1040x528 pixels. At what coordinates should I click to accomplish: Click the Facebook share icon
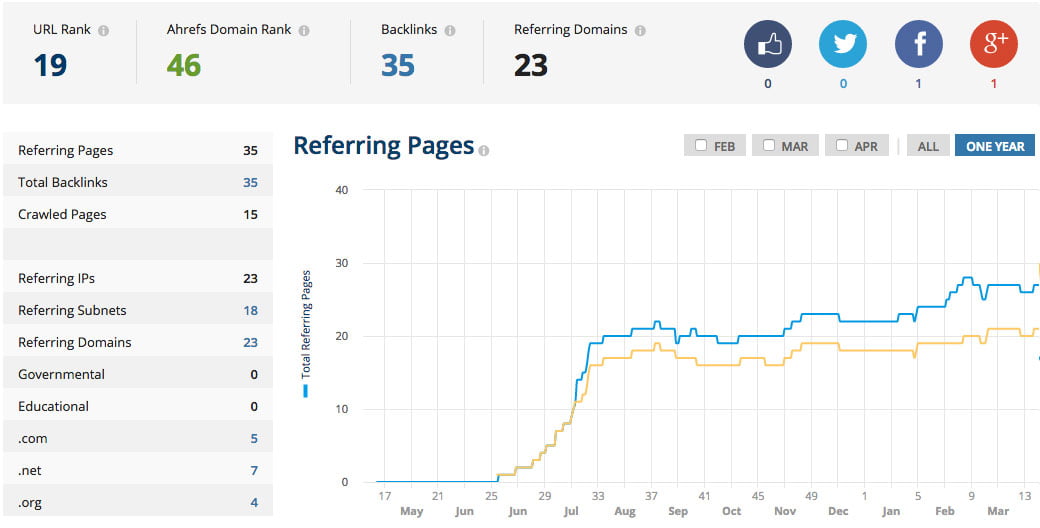918,45
